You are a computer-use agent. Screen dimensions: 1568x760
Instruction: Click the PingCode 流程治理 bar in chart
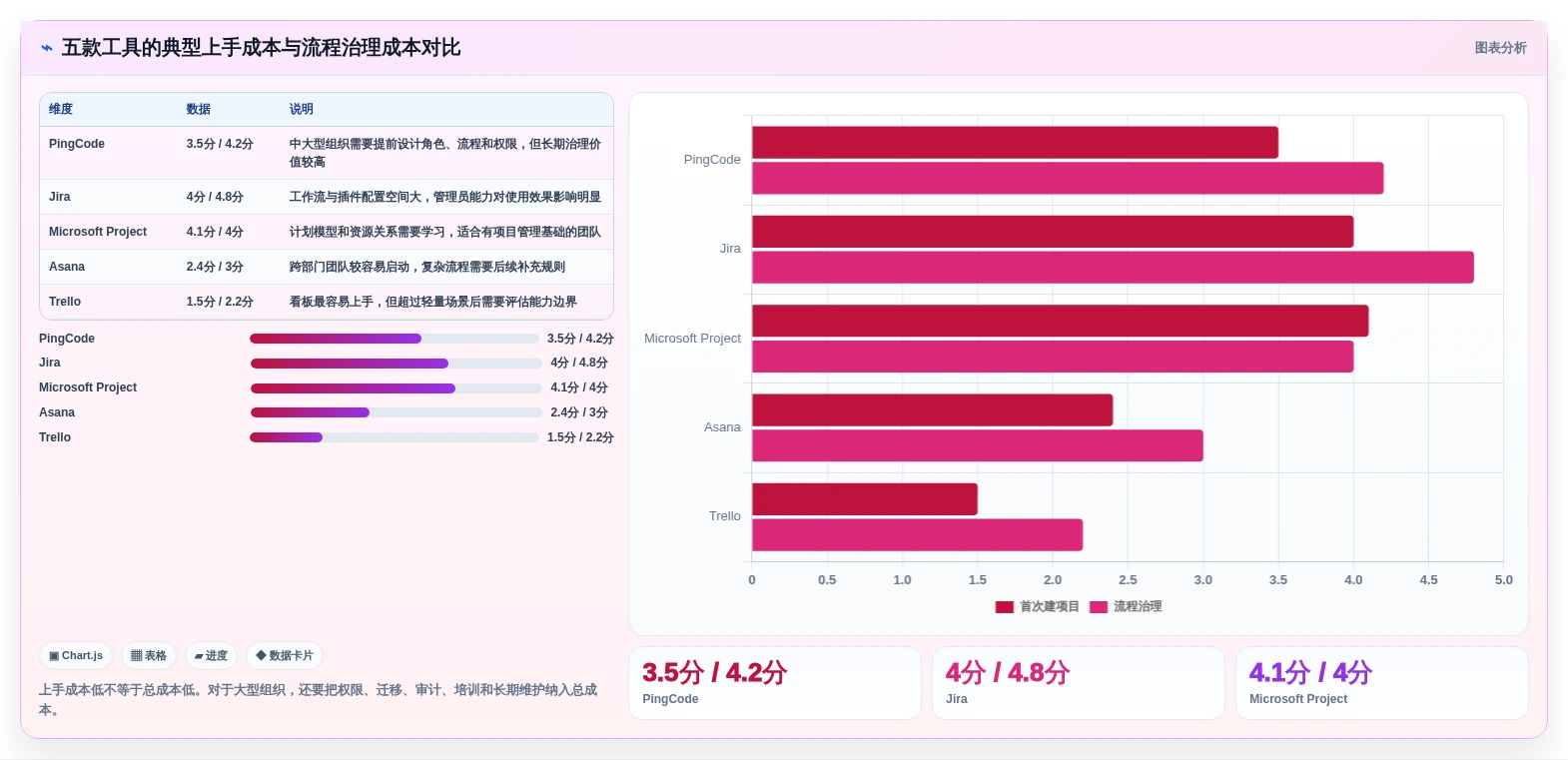(1068, 179)
